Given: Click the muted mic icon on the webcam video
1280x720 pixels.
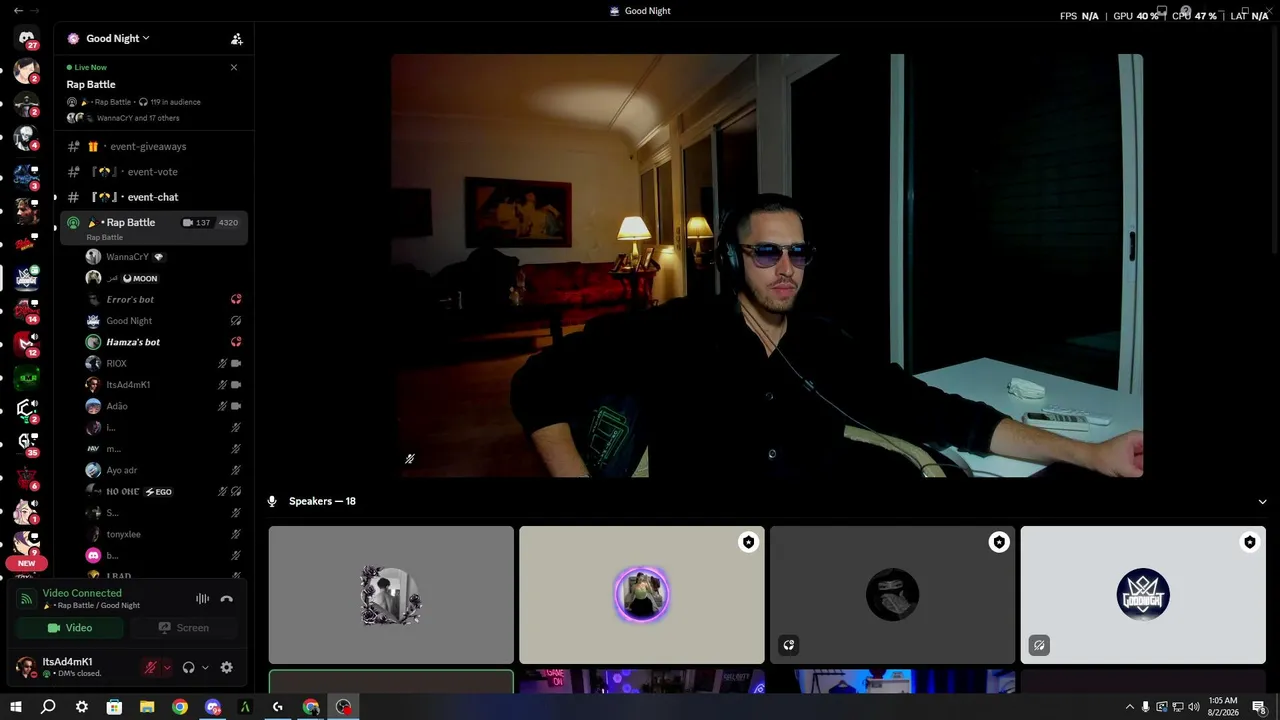Looking at the screenshot, I should pos(410,459).
